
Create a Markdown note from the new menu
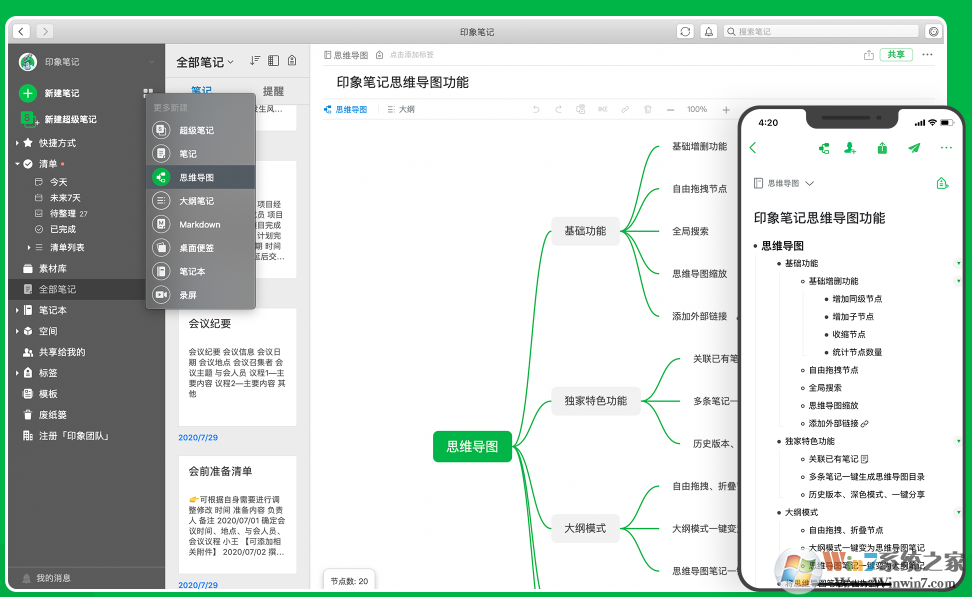197,223
